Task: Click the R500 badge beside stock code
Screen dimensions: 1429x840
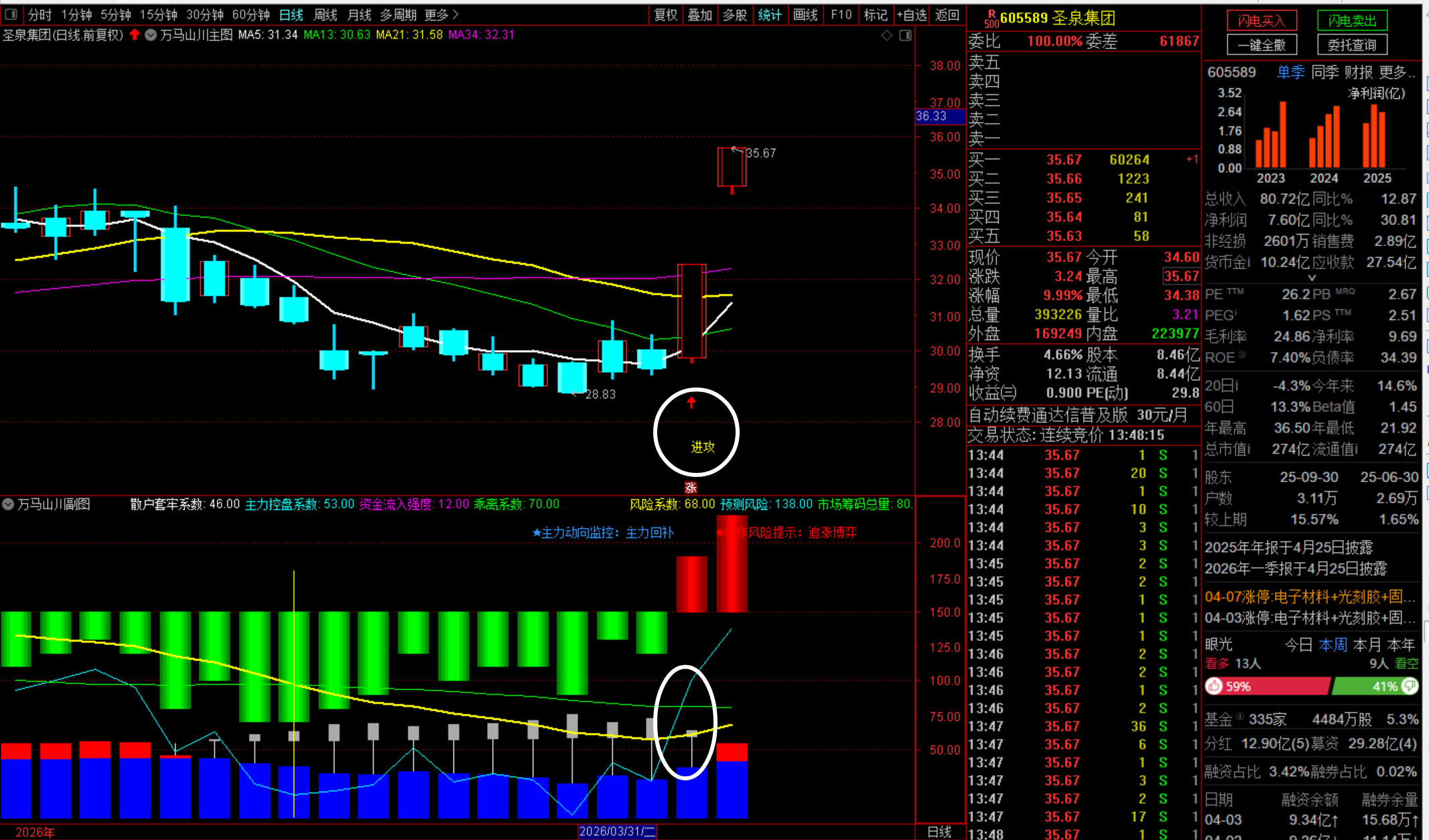Action: click(x=991, y=19)
